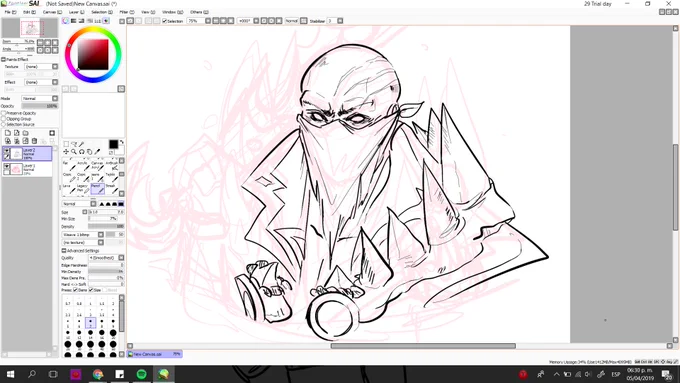Toggle pressure Size checkbox
680x383 pixels.
91,290
